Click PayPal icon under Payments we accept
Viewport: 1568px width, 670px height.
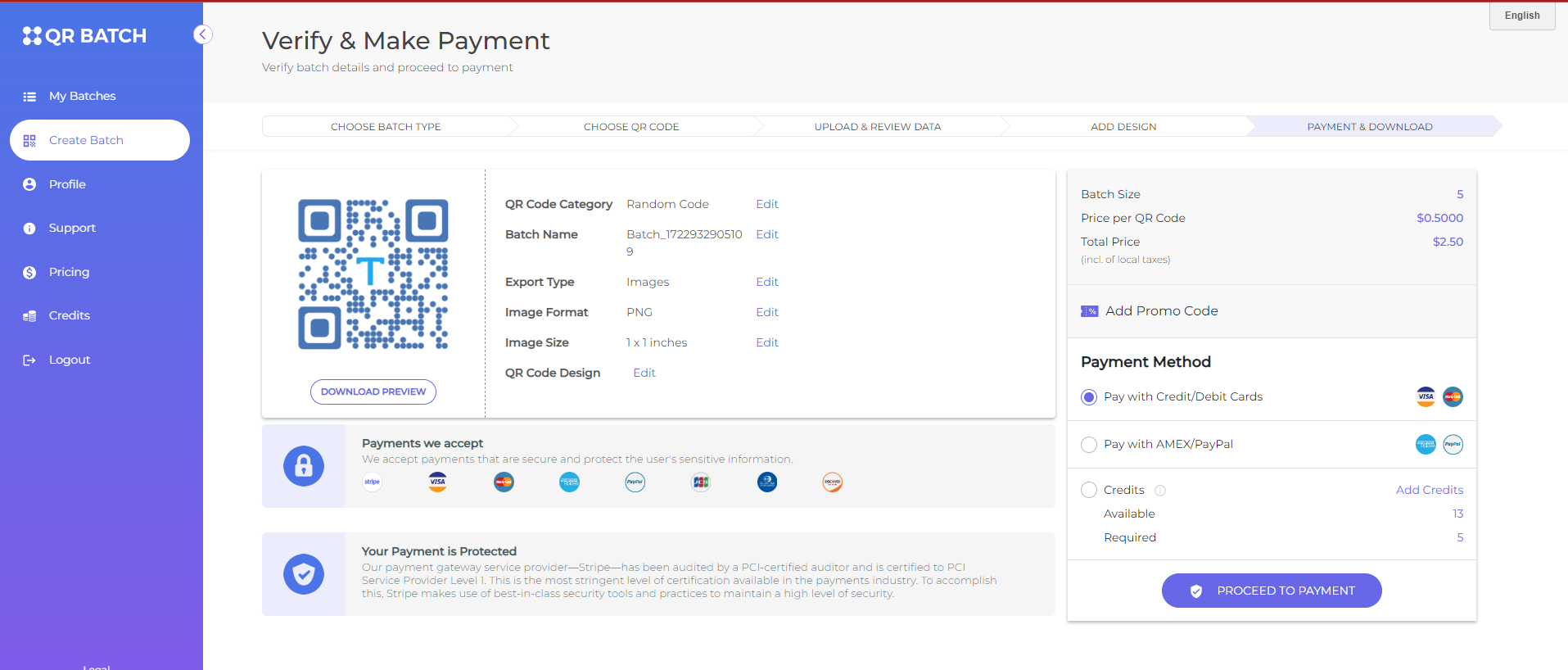pyautogui.click(x=635, y=482)
